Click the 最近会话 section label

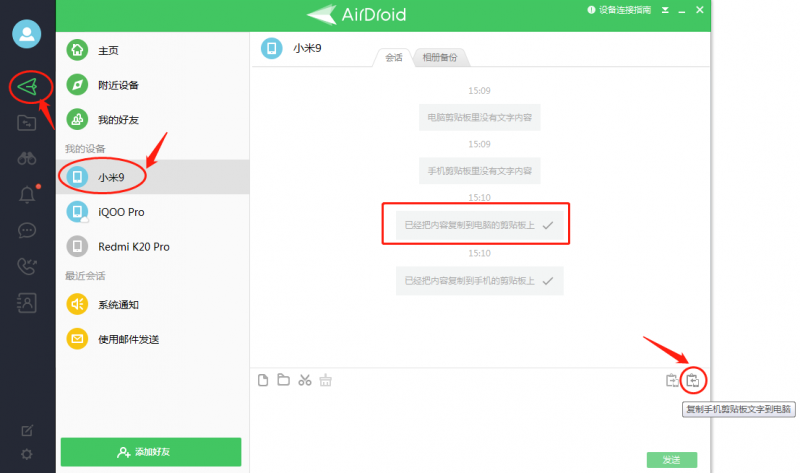tap(85, 276)
